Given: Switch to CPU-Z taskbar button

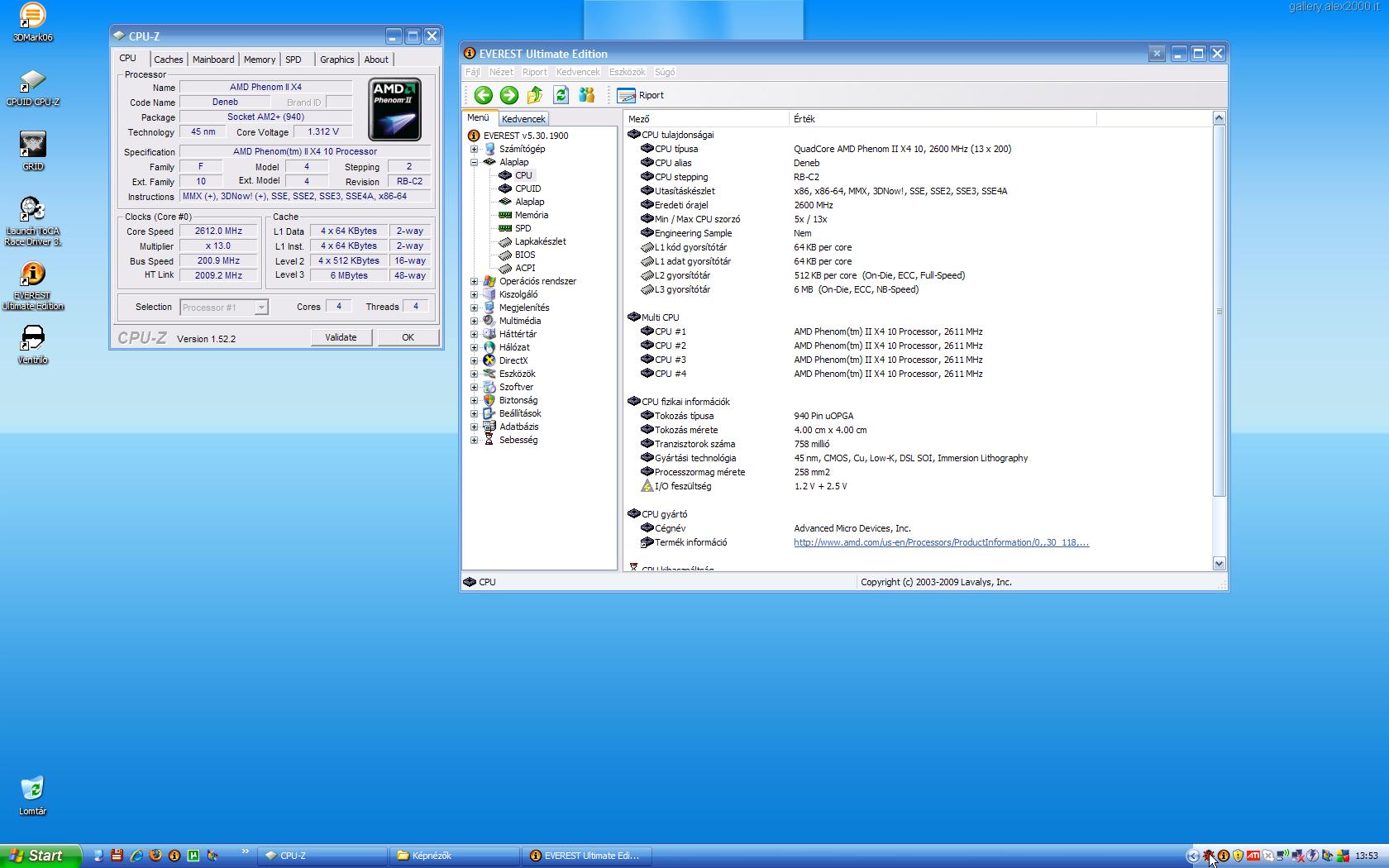Looking at the screenshot, I should tap(322, 856).
